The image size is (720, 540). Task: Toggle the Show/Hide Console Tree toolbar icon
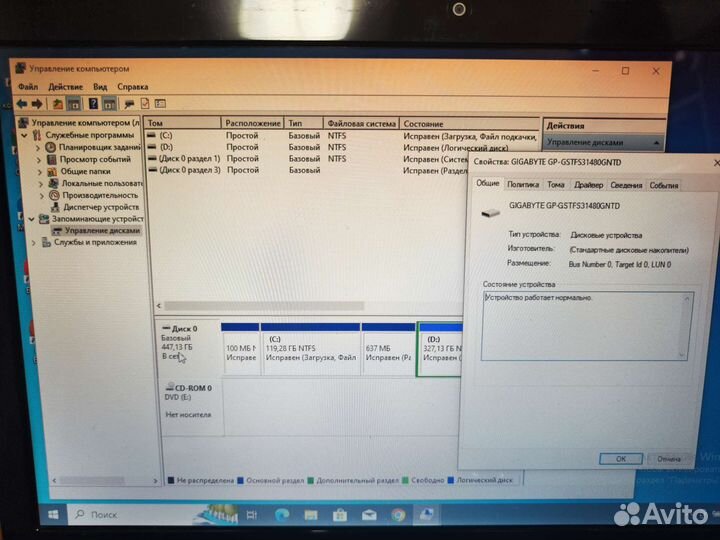click(x=73, y=104)
